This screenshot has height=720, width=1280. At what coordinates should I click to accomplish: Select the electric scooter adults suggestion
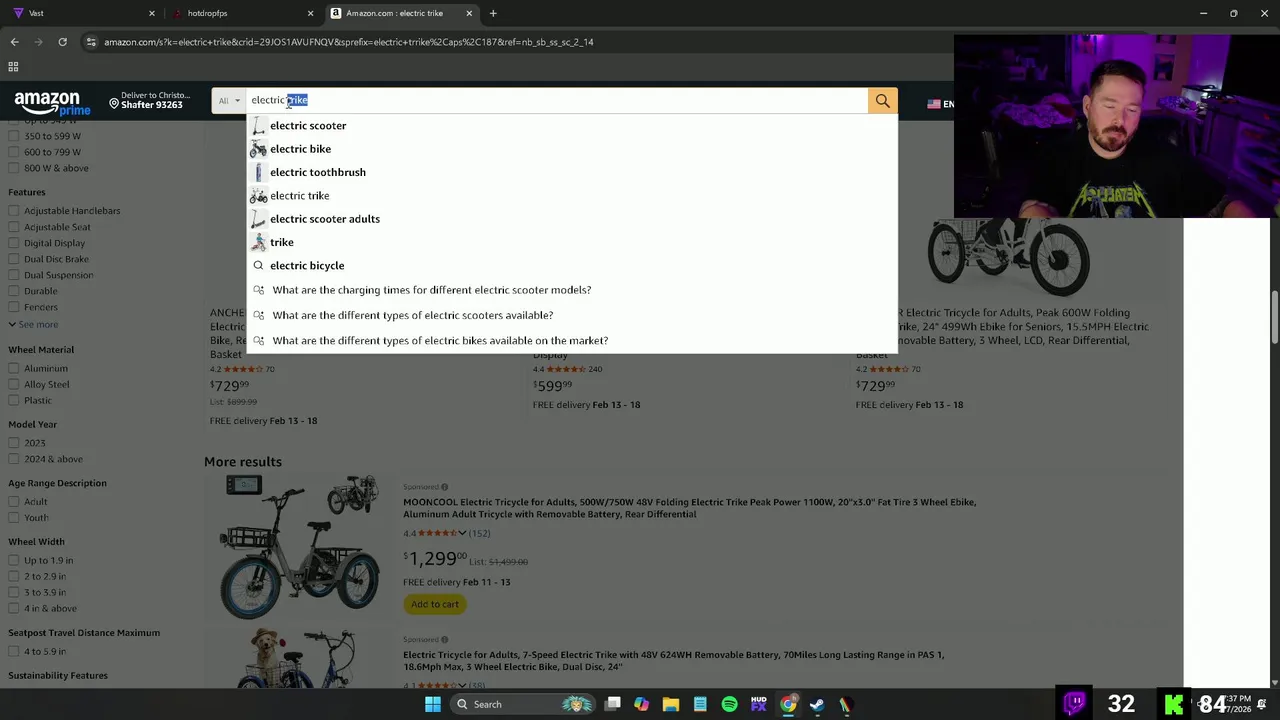(325, 219)
